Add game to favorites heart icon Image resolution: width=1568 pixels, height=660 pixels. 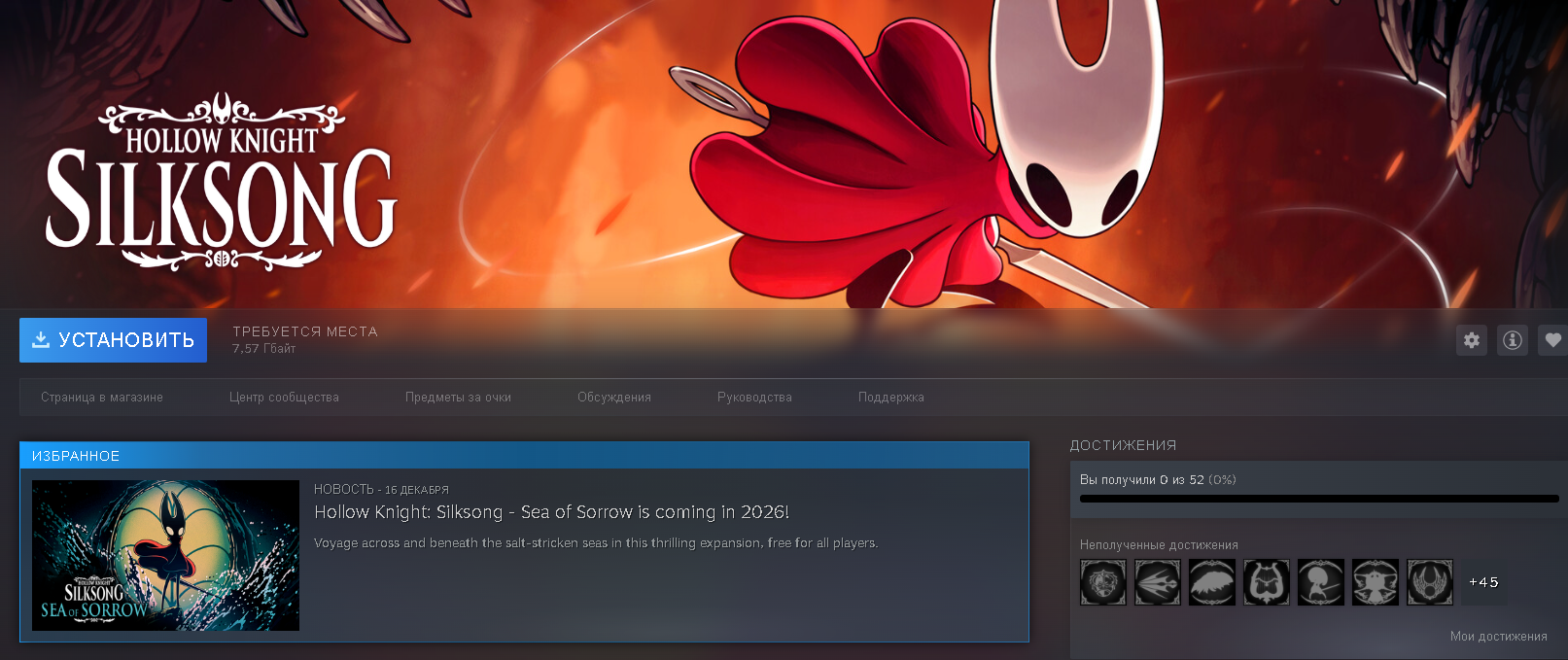(x=1552, y=340)
